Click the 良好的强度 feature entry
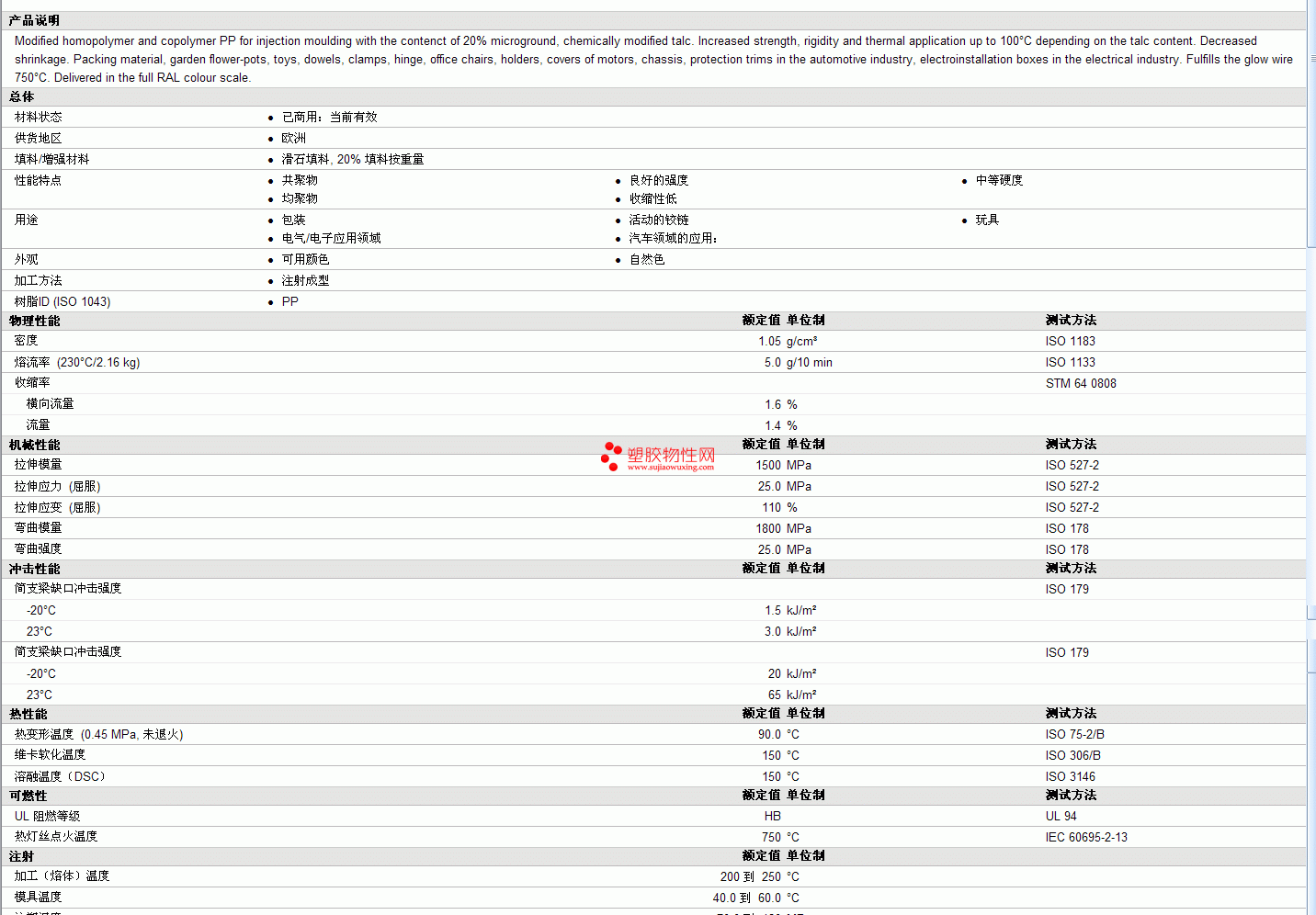Screen dimensions: 1316x915 click(x=659, y=180)
